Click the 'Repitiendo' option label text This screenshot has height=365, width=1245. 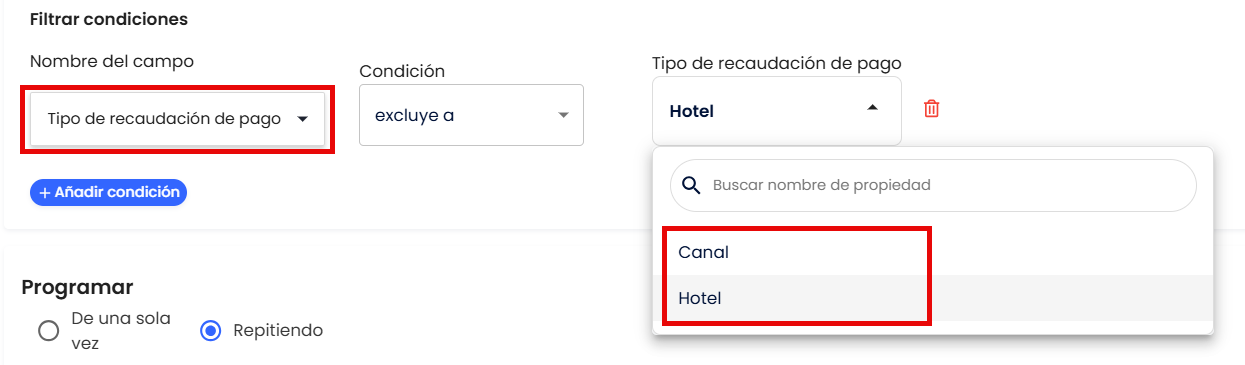(x=278, y=330)
